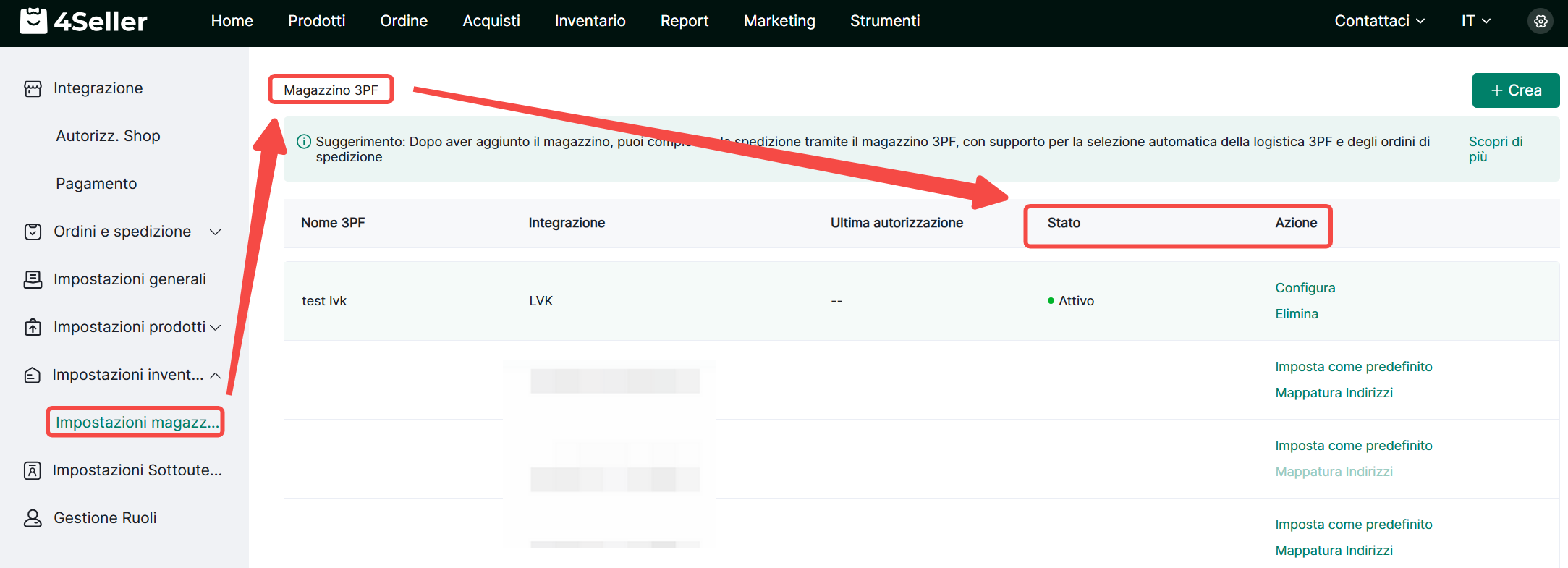Expand the Ordini e spedizione section
The width and height of the screenshot is (1568, 568).
215,232
